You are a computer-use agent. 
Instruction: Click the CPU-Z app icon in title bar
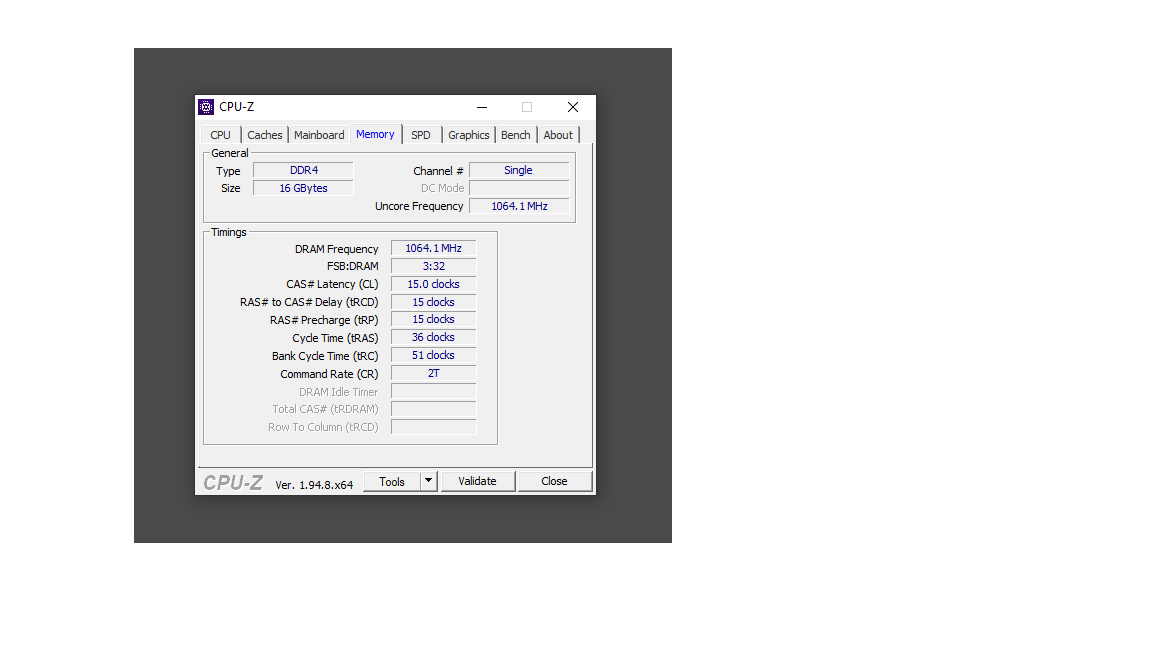coord(206,107)
